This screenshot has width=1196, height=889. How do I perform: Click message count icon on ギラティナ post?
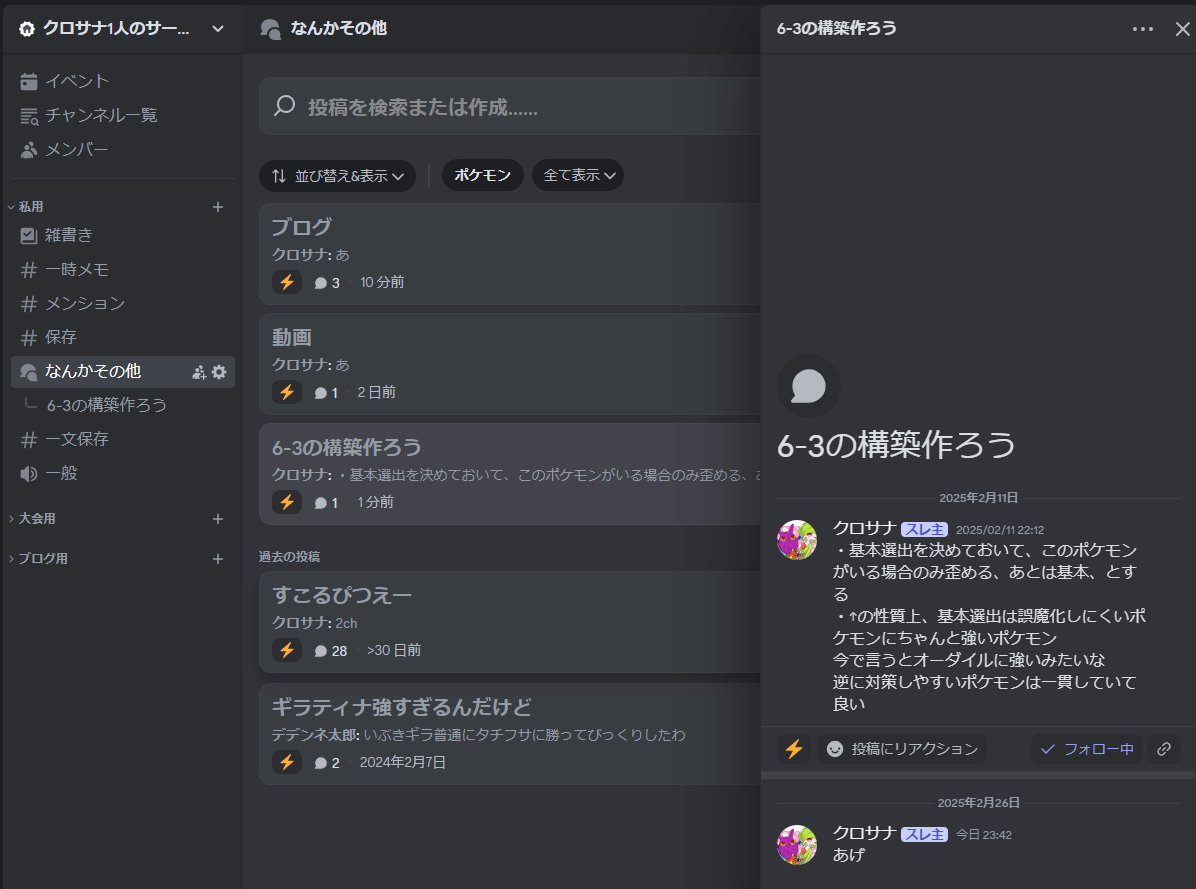tap(320, 762)
